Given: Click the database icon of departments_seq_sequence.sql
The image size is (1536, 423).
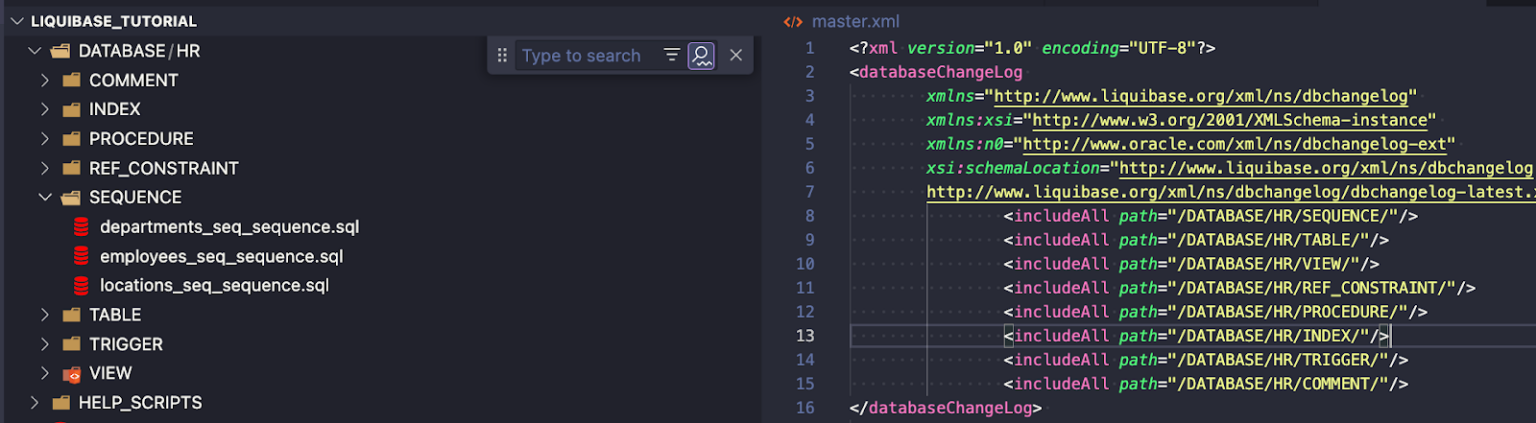Looking at the screenshot, I should click(81, 227).
